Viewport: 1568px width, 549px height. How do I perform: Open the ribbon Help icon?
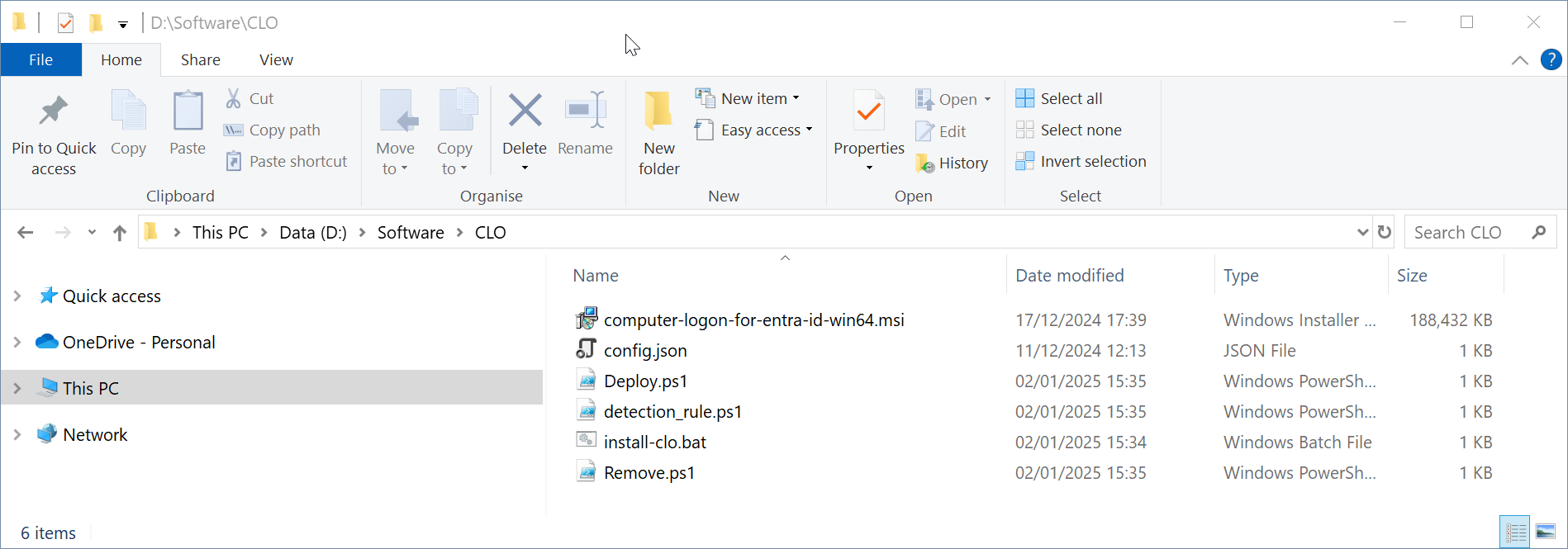click(x=1551, y=59)
